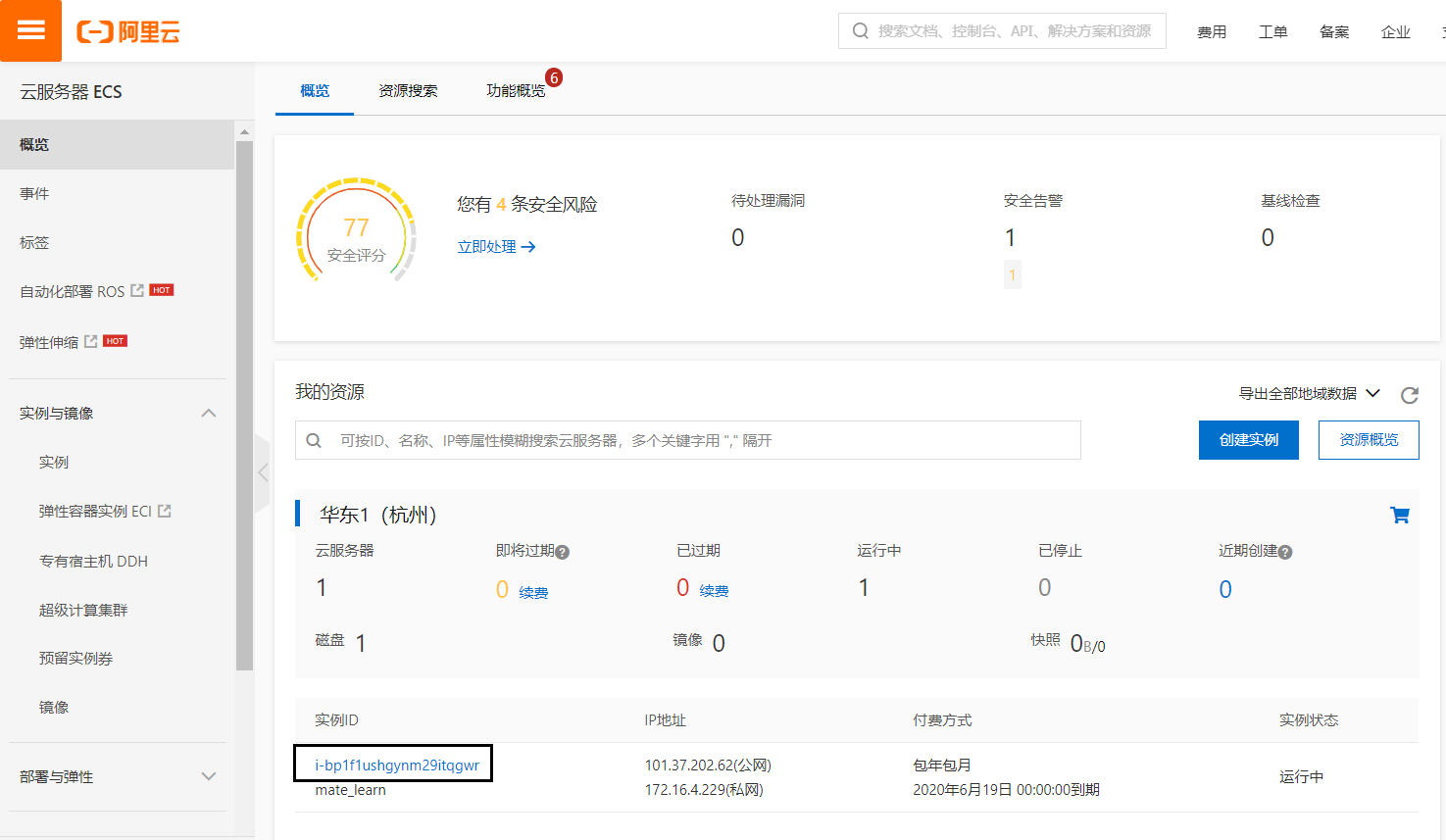The image size is (1446, 840).
Task: Open 弹性伸缩 in sidebar
Action: coord(49,342)
